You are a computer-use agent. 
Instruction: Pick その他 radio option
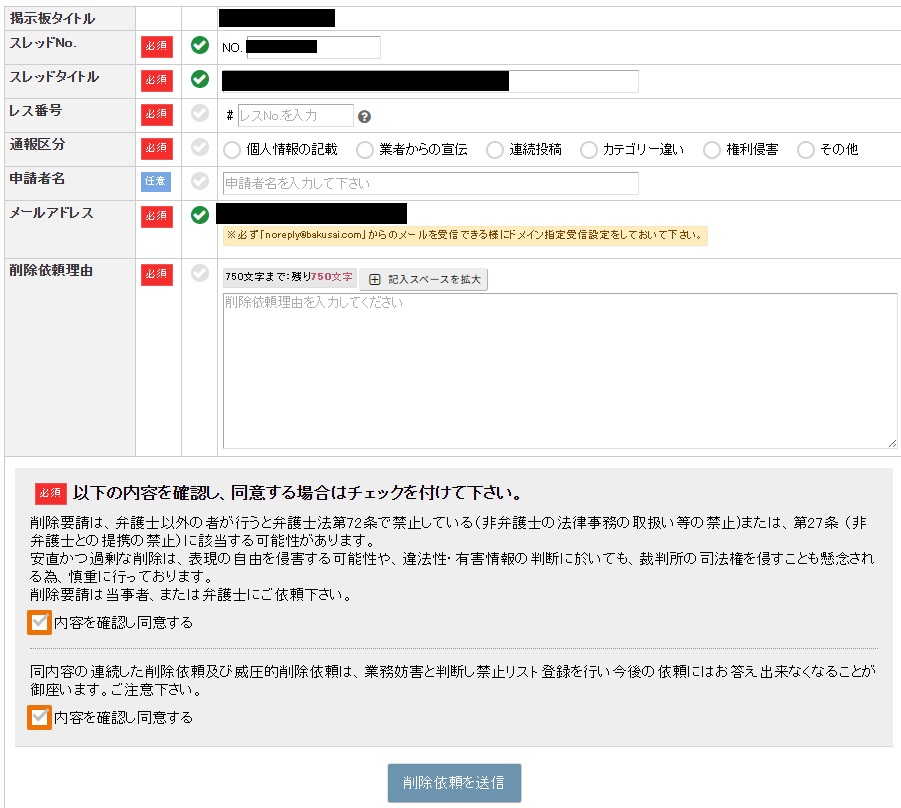(806, 150)
